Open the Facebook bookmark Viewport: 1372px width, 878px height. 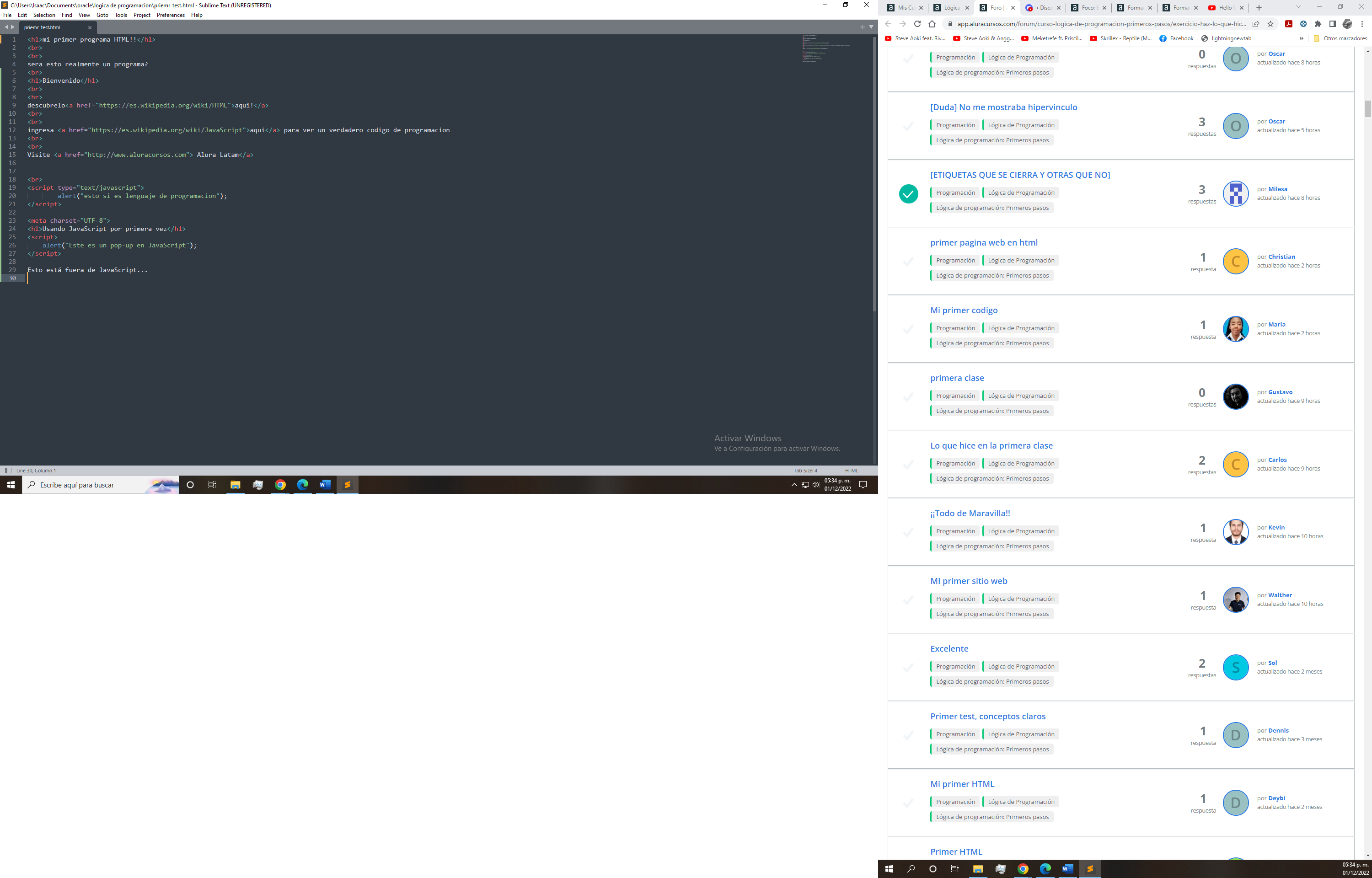[x=1176, y=39]
